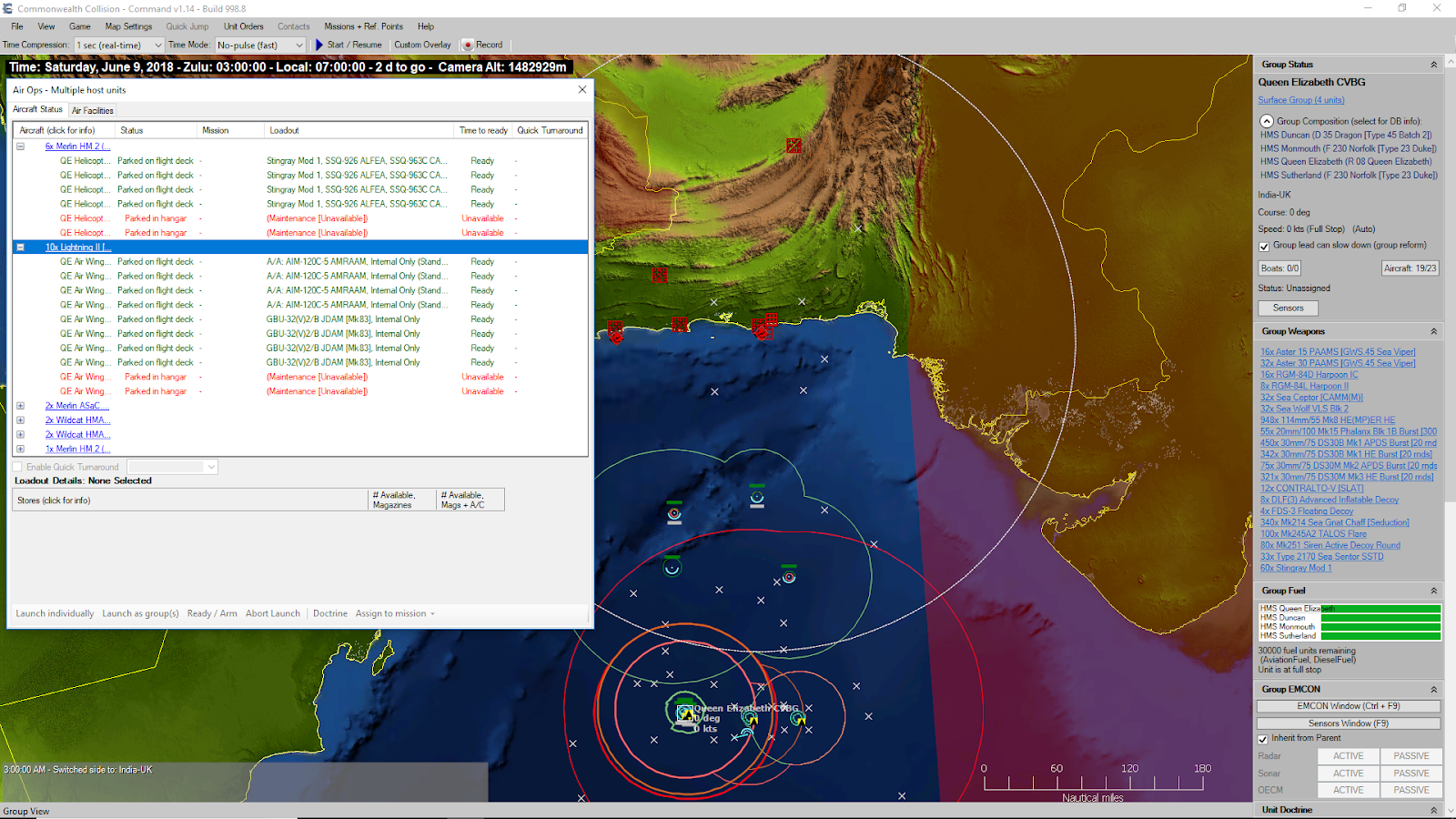Set Radar EMCON to PASSIVE
The width and height of the screenshot is (1456, 819).
tap(1411, 756)
